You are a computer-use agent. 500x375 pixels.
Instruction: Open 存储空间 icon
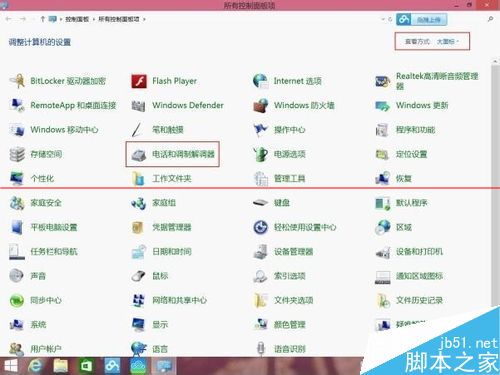click(17, 154)
